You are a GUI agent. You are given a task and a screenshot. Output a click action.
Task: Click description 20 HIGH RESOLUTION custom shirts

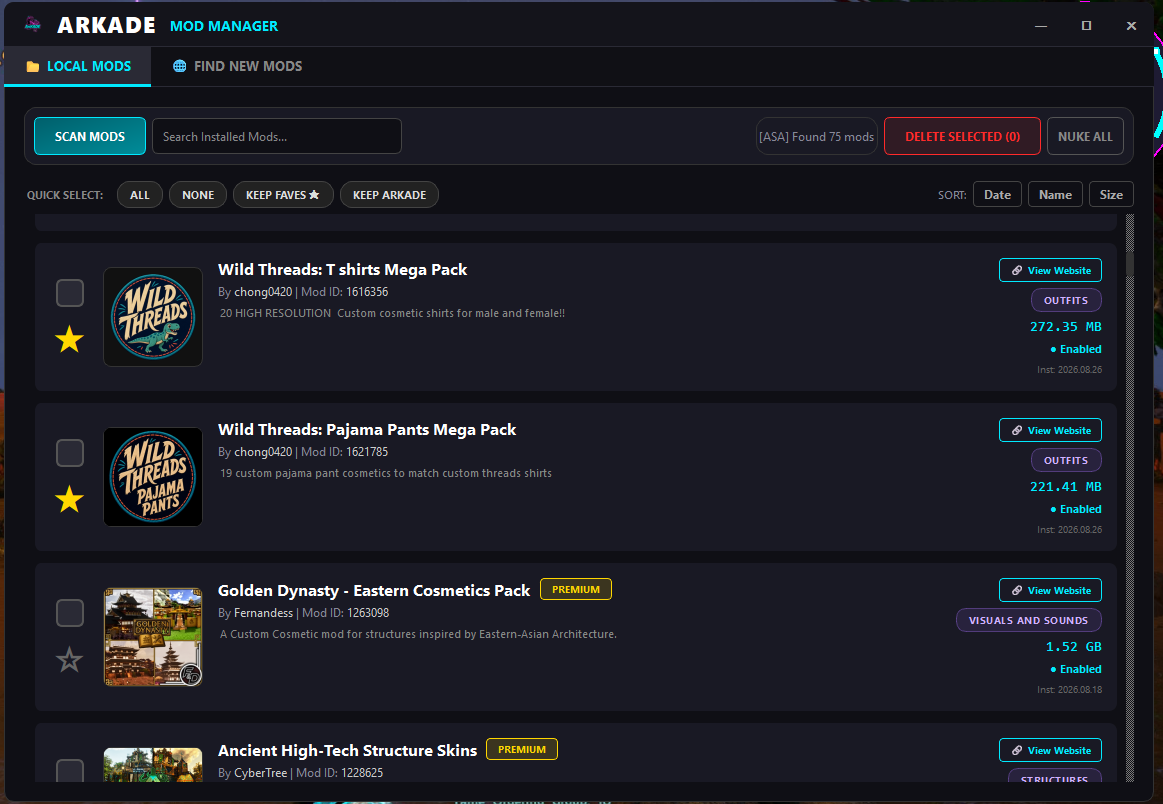[x=392, y=313]
